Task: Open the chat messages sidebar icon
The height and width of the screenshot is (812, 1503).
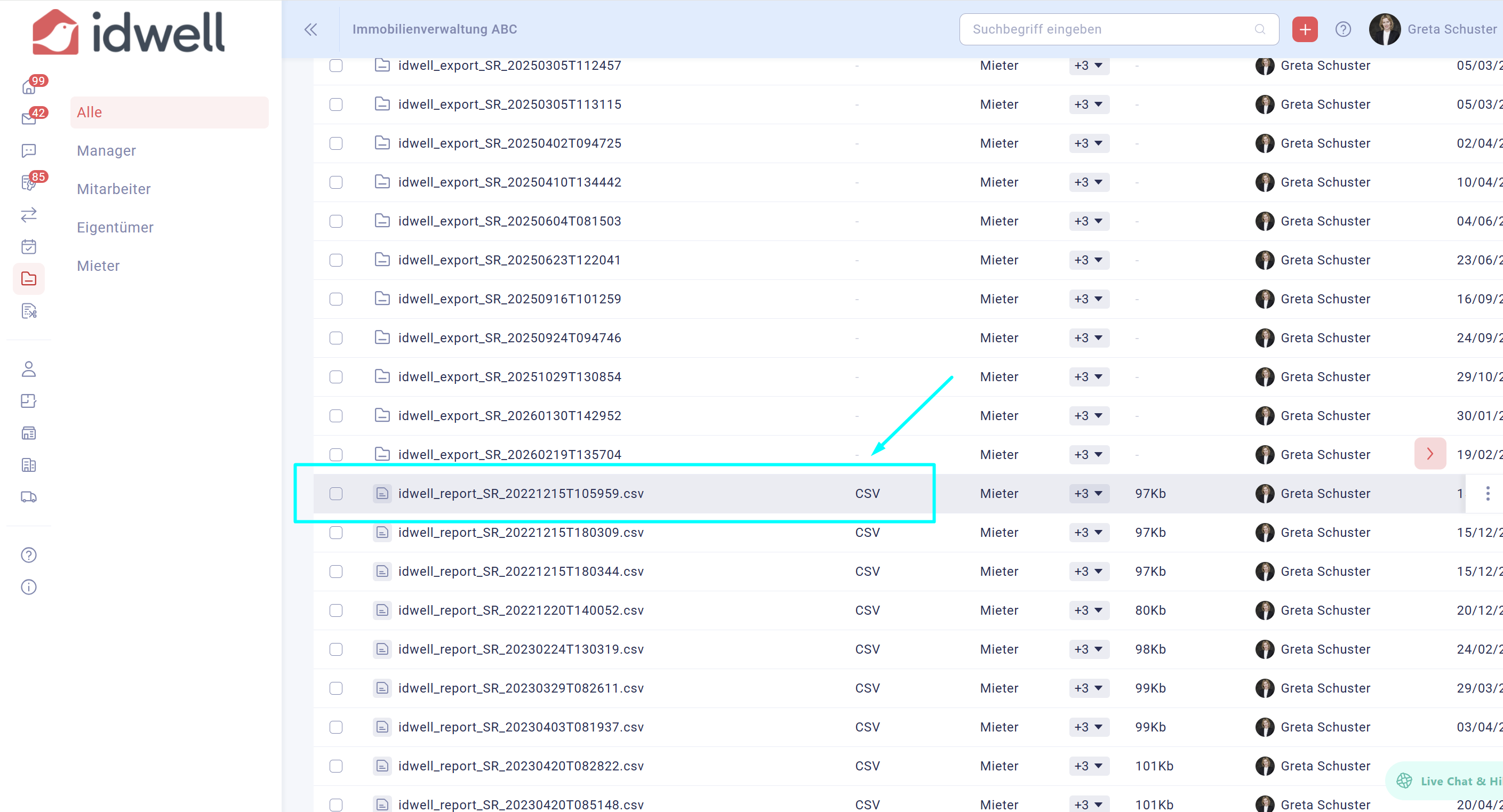Action: 29,151
